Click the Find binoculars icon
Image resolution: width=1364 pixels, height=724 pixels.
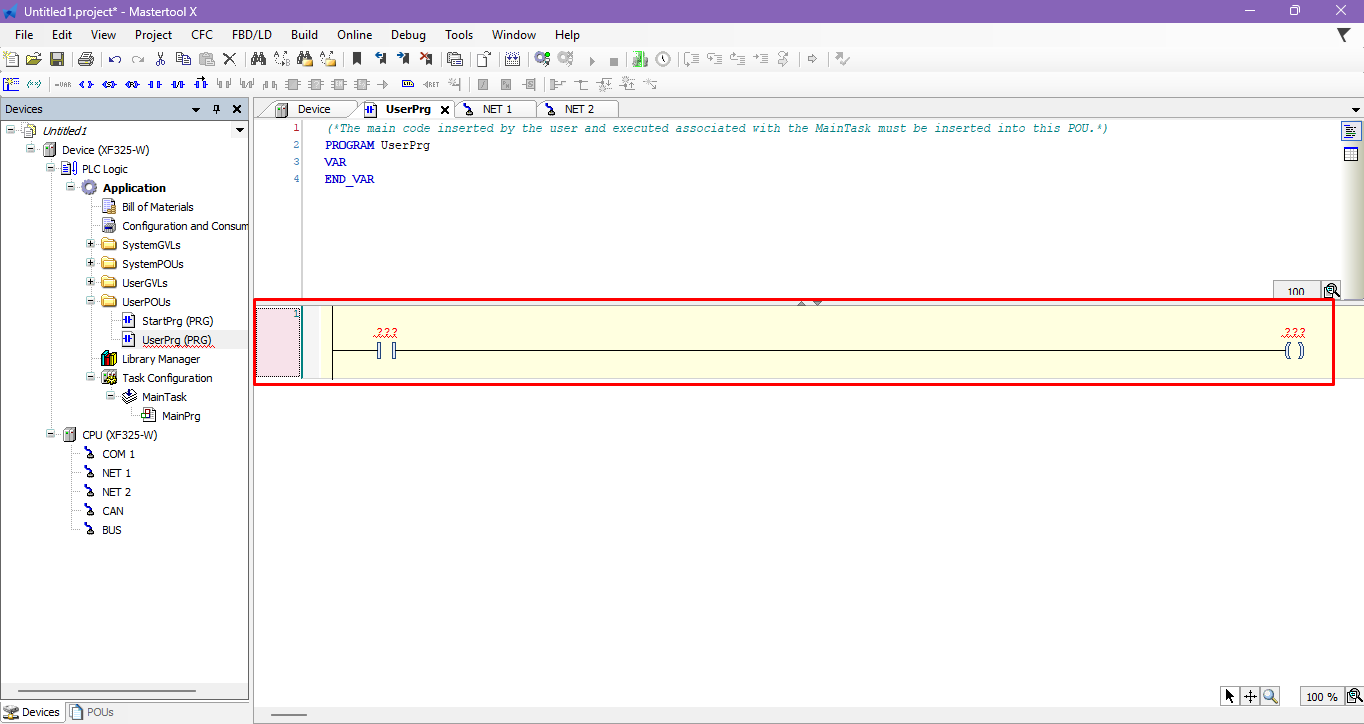tap(258, 60)
